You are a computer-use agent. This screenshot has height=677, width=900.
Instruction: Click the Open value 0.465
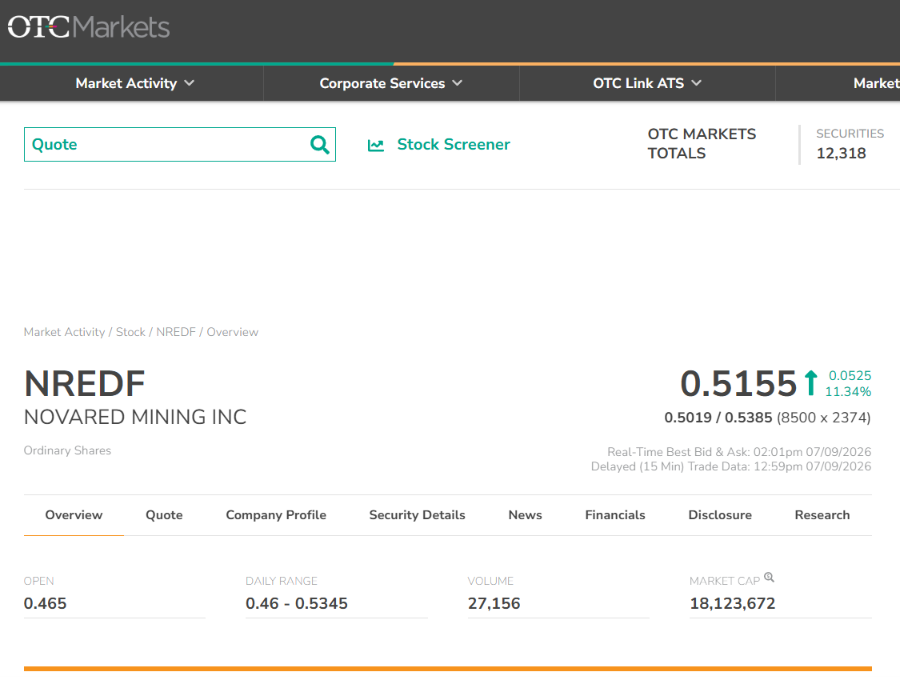pos(45,604)
